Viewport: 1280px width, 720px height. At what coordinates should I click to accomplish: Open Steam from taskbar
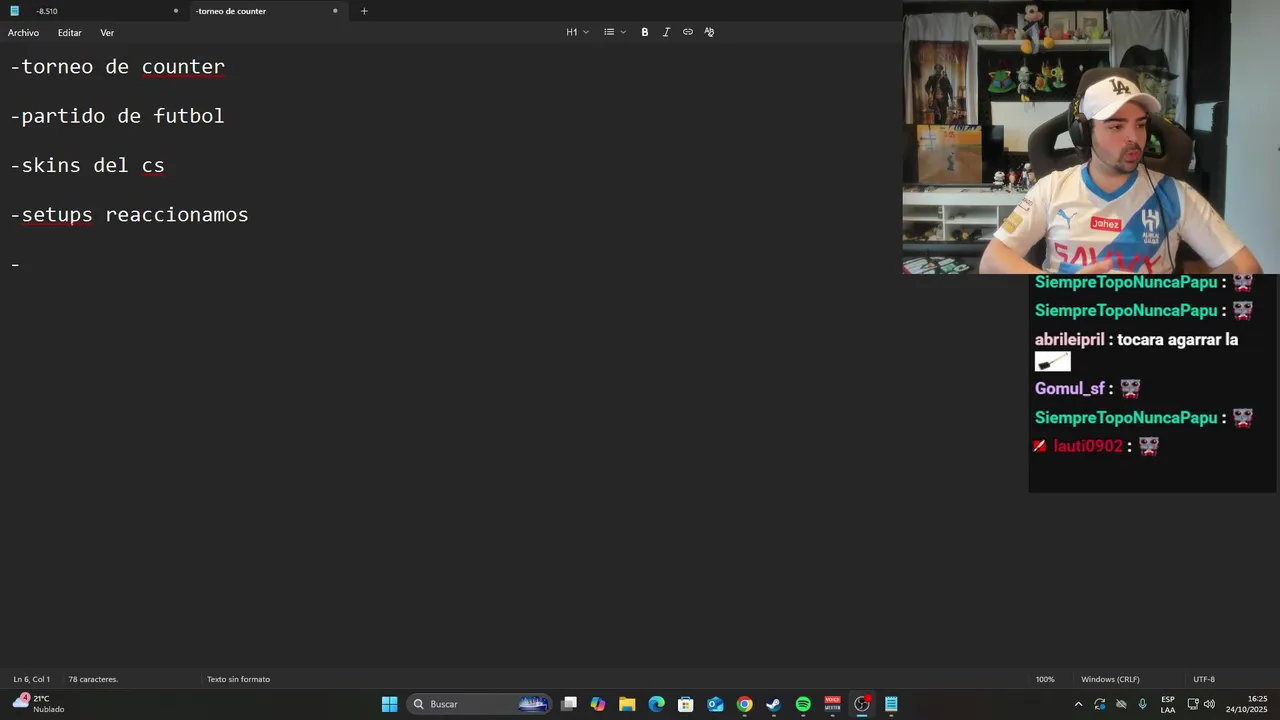773,704
